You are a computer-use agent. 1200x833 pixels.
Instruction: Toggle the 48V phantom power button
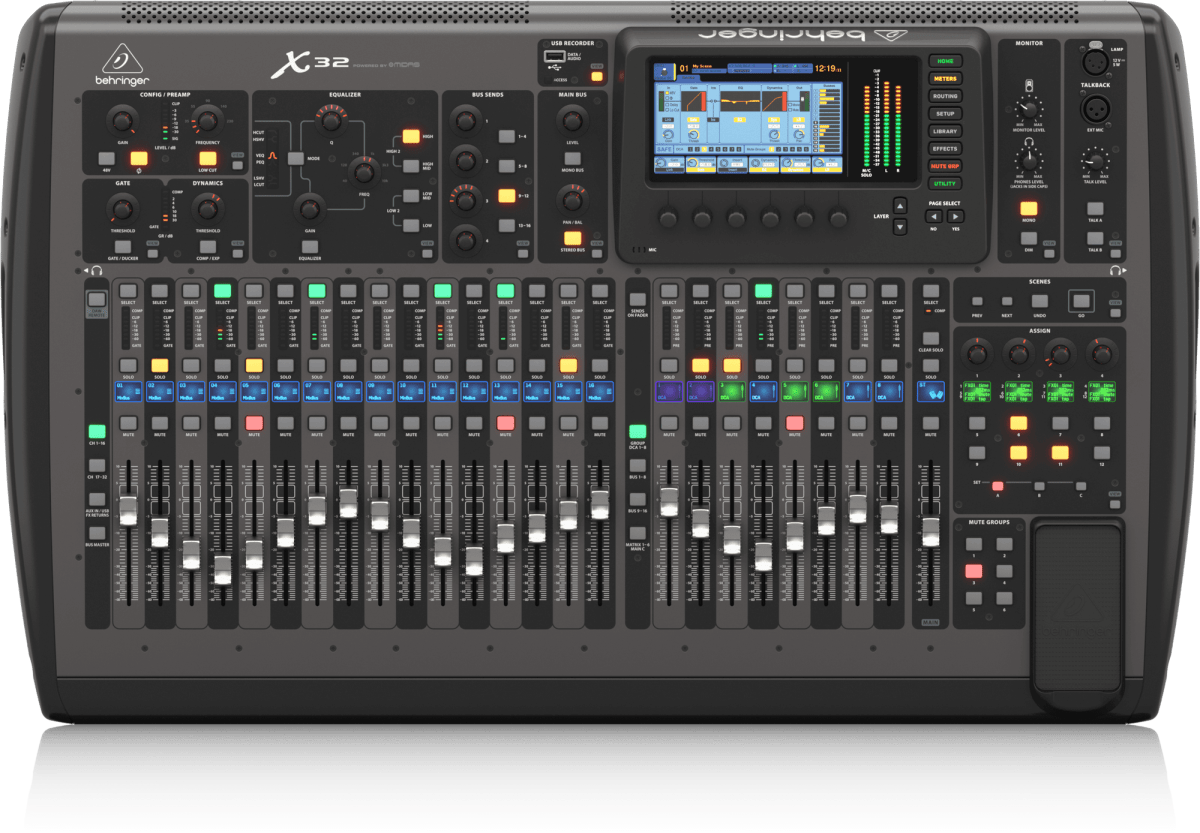106,158
